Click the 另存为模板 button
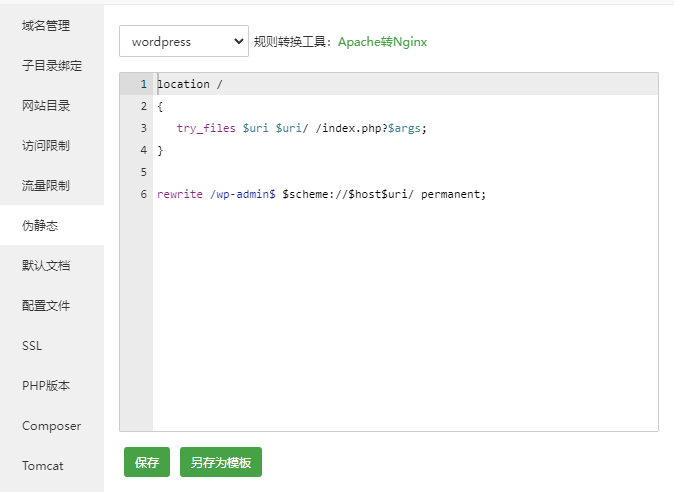This screenshot has width=674, height=492. coord(220,462)
